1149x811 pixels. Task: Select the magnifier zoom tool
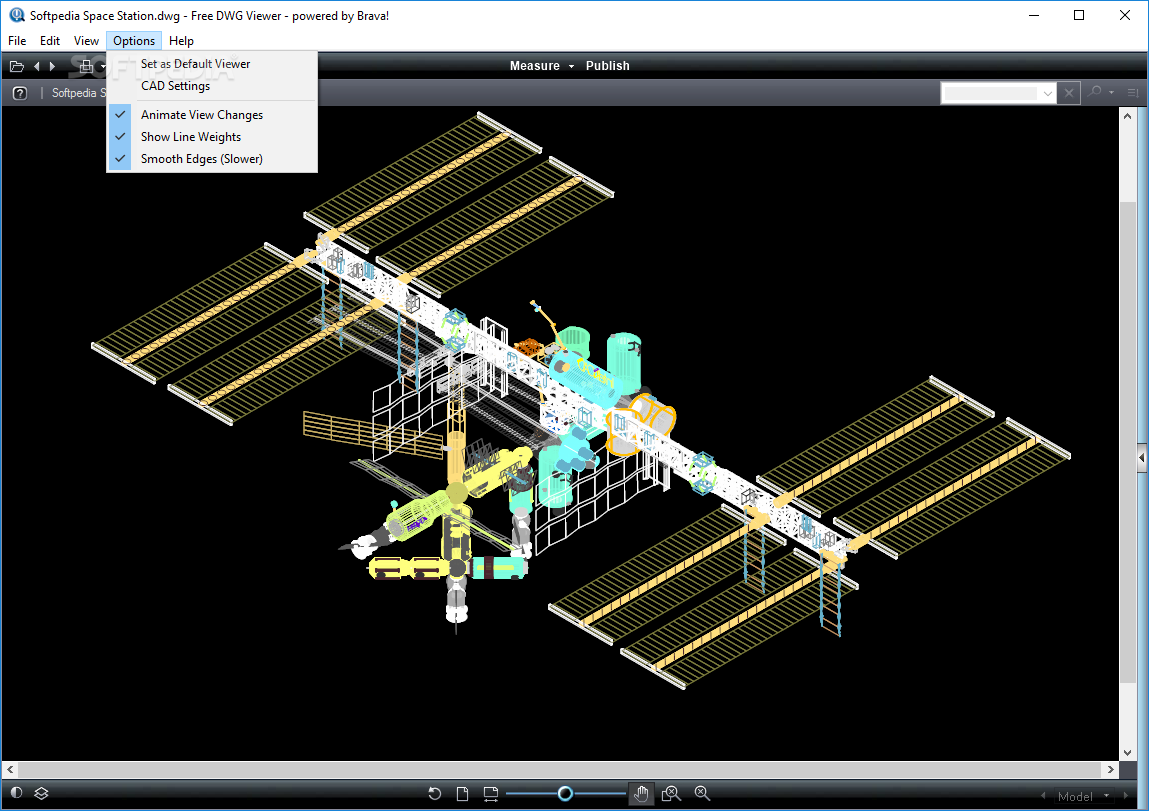pos(702,793)
